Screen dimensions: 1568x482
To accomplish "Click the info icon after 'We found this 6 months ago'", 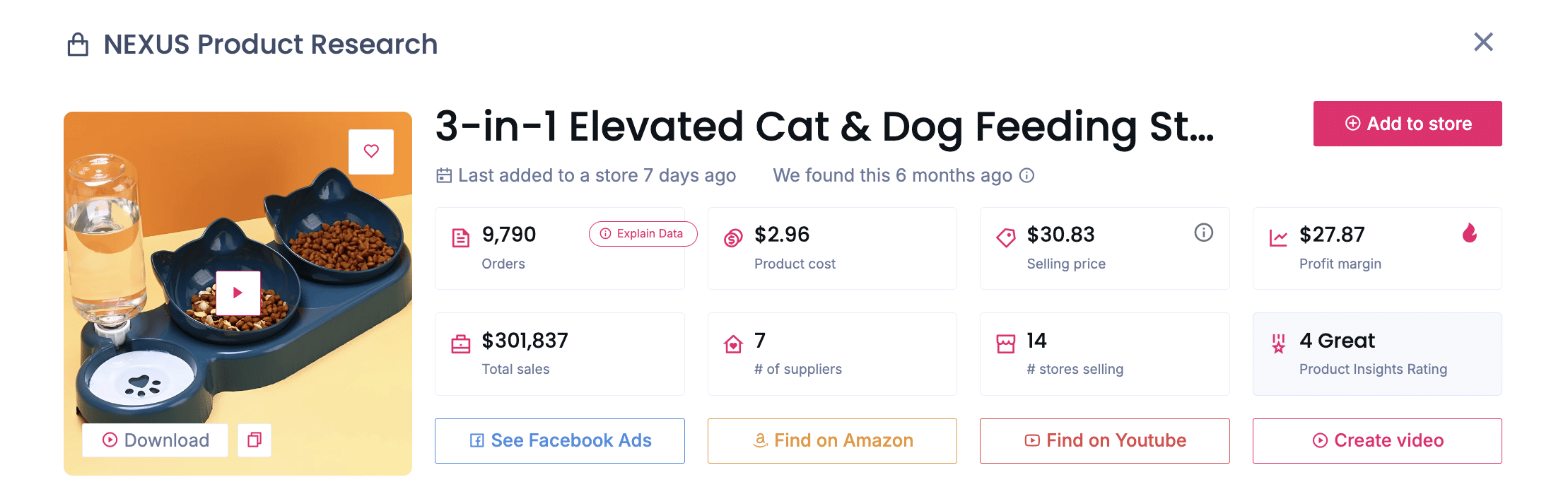I will point(1028,175).
